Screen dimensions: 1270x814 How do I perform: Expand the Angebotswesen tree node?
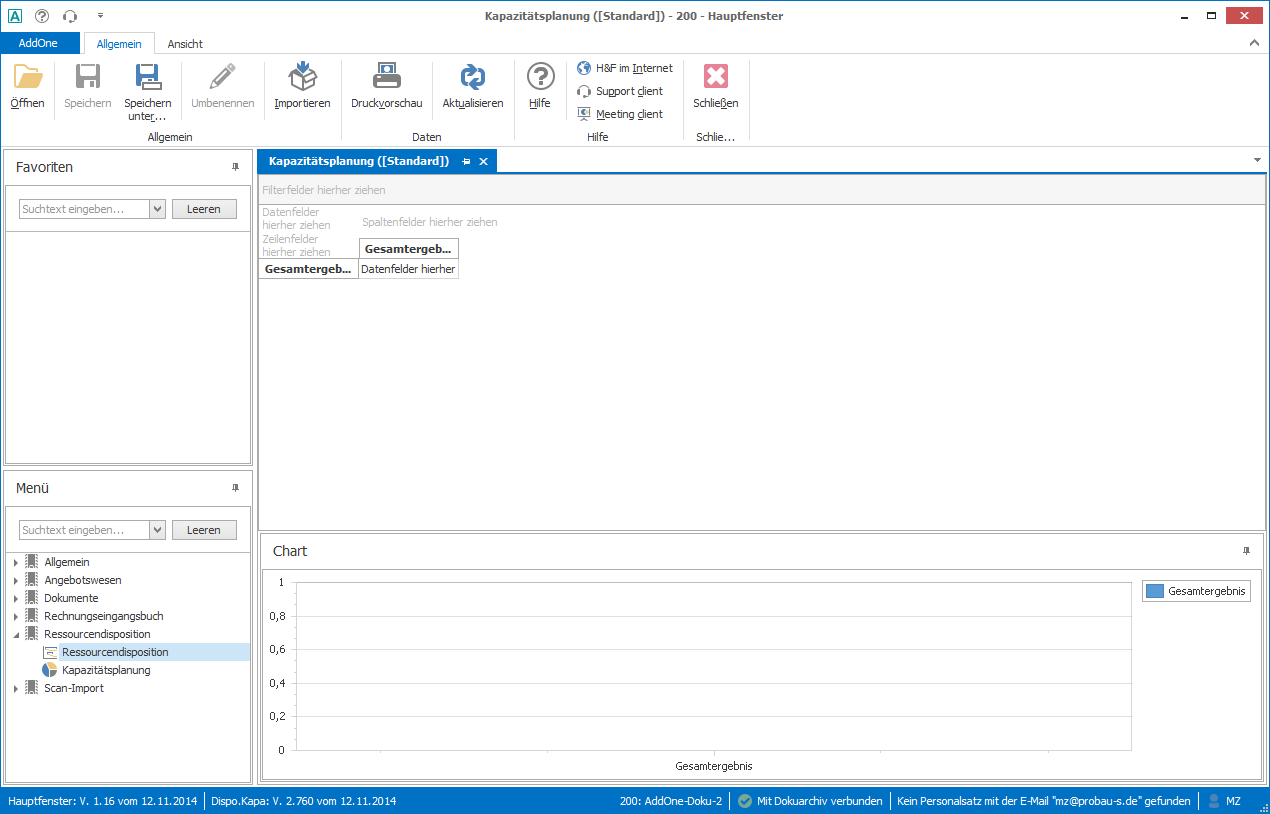coord(15,581)
